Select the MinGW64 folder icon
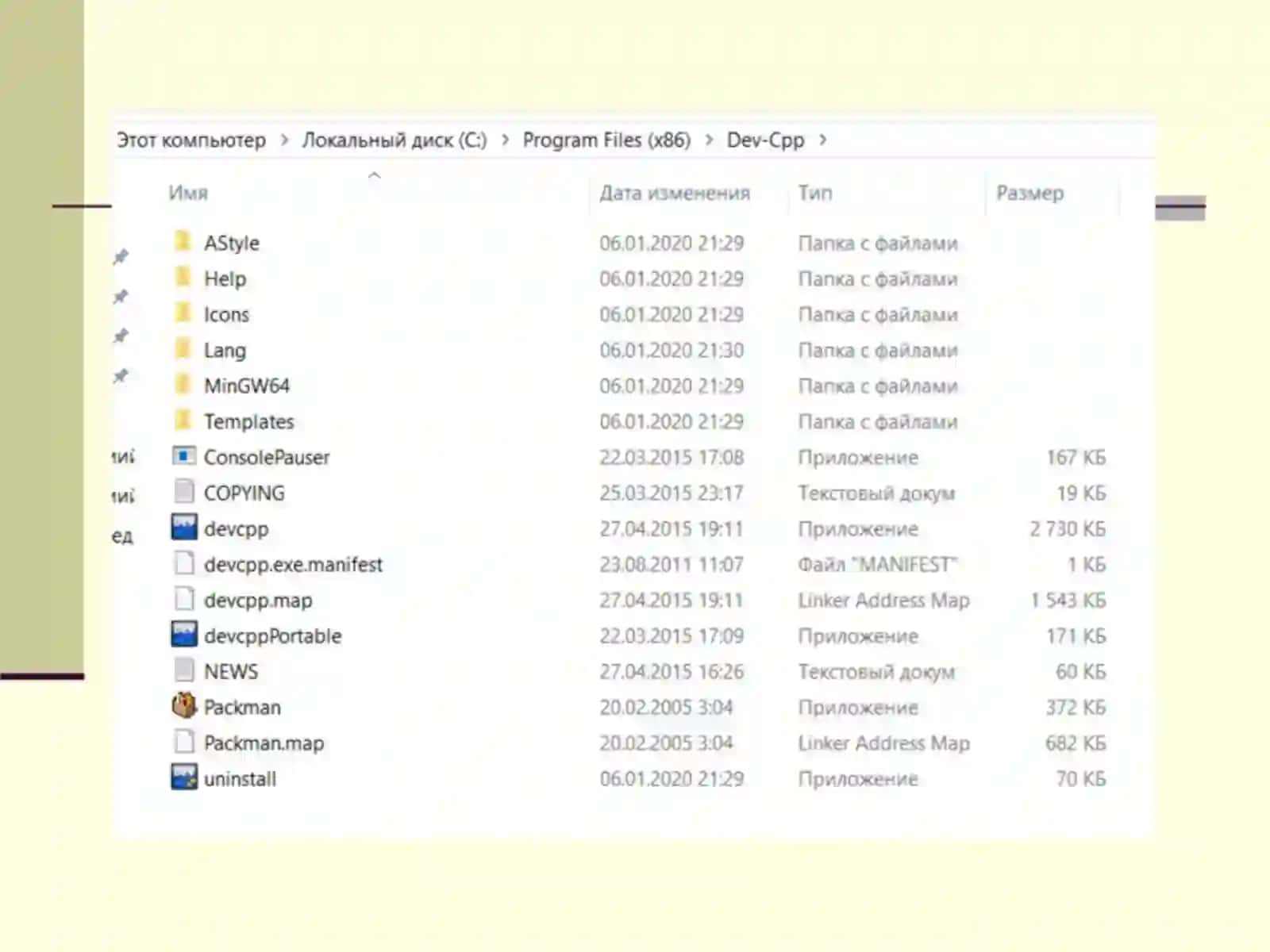The width and height of the screenshot is (1270, 952). point(183,384)
